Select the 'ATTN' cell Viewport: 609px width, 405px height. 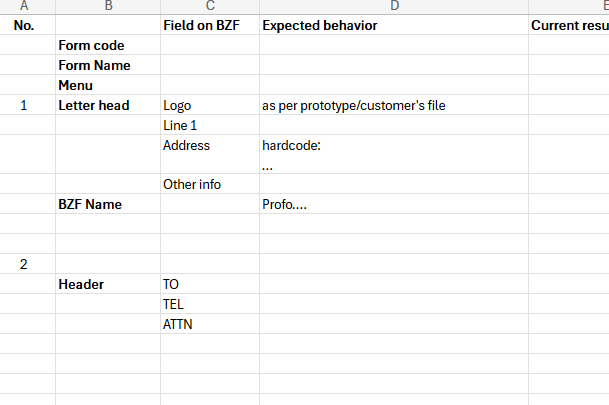point(210,324)
